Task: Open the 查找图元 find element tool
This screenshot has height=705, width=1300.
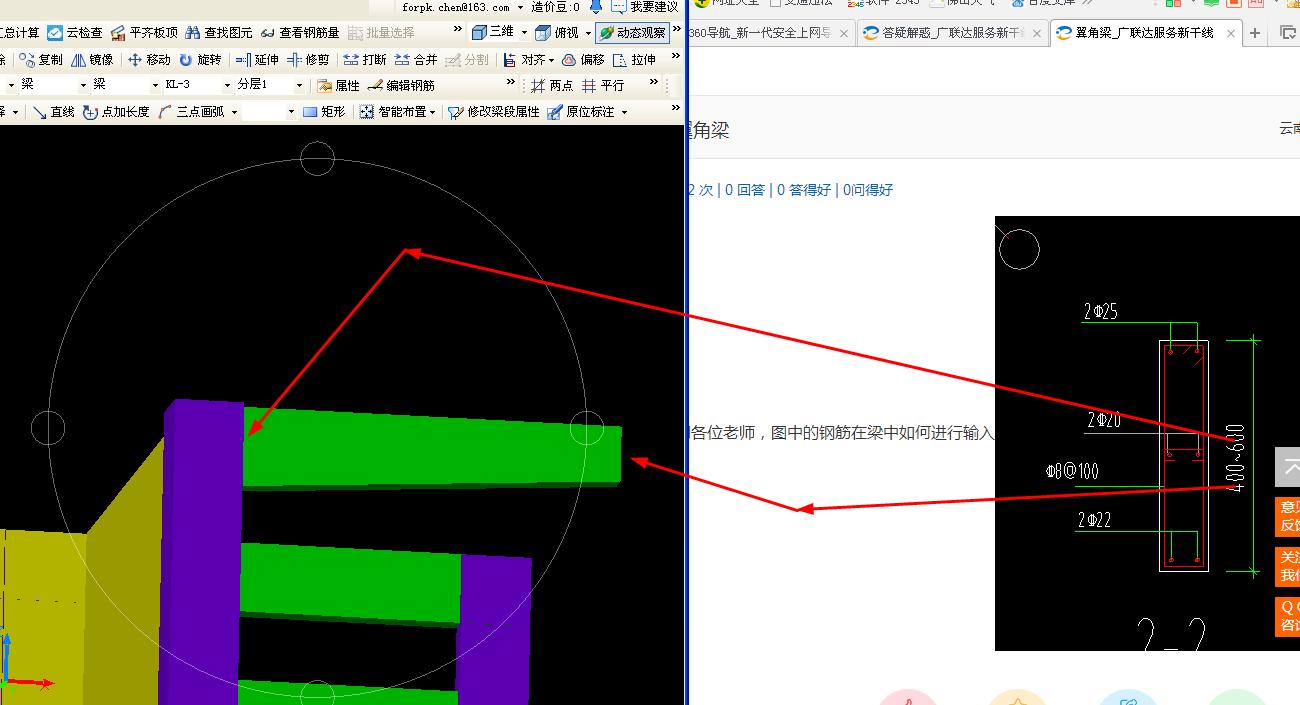Action: click(x=219, y=33)
